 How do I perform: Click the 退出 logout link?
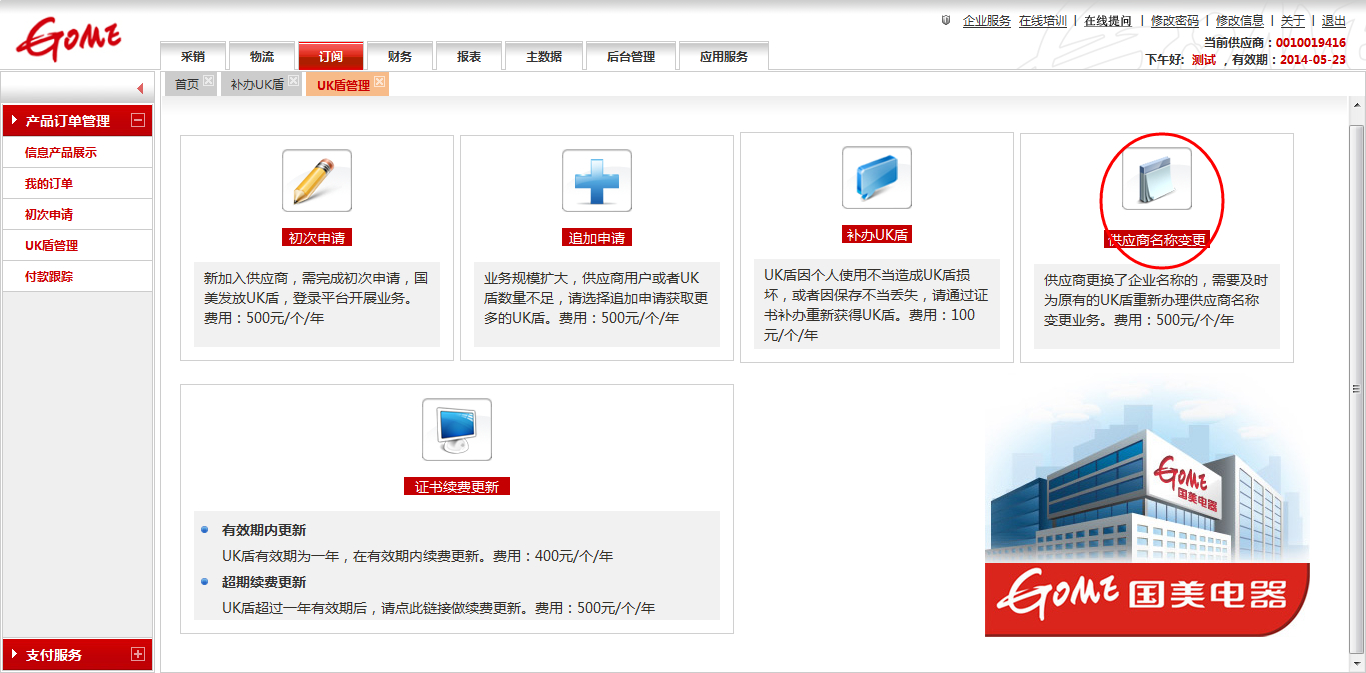(x=1333, y=21)
